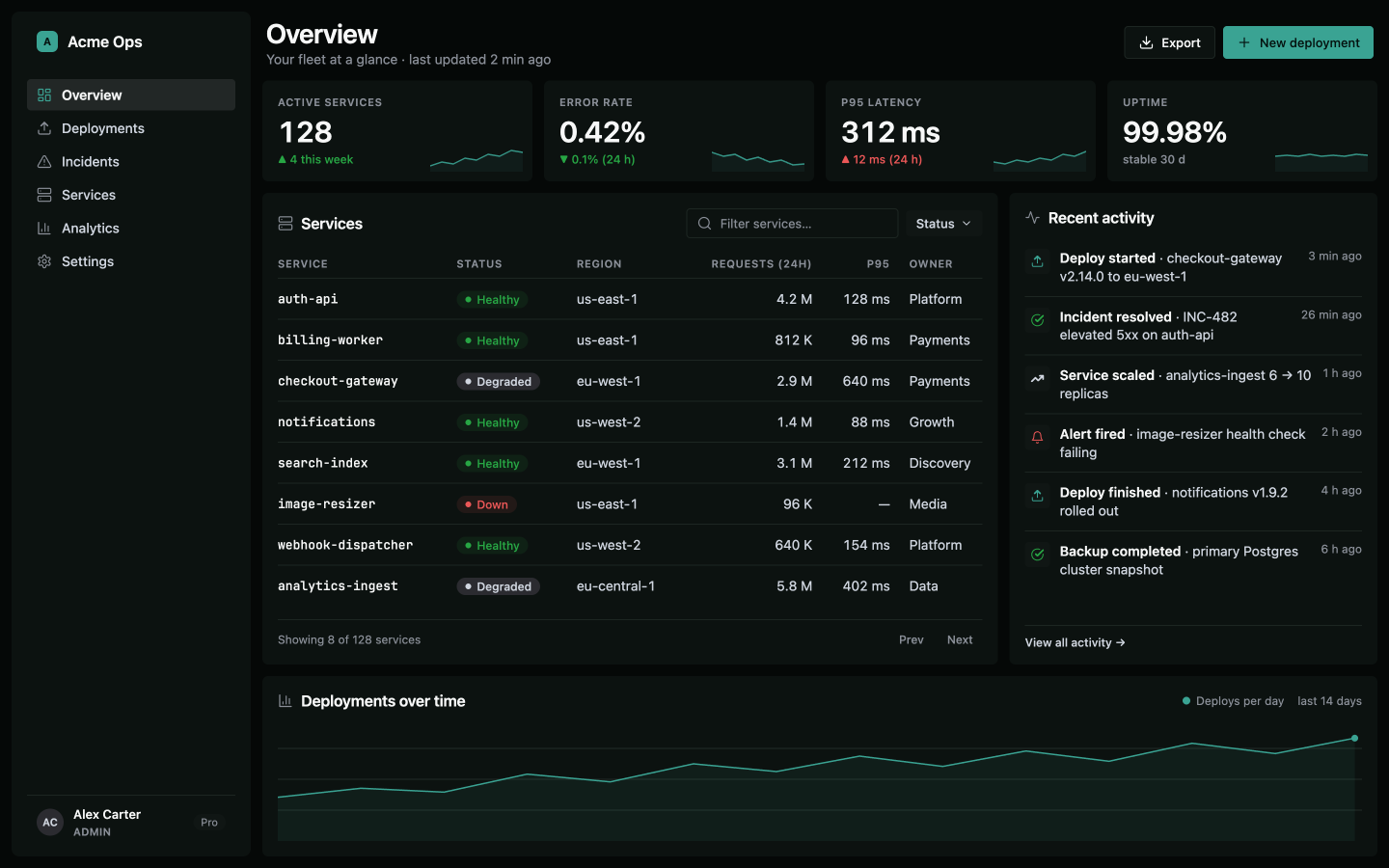Image resolution: width=1389 pixels, height=868 pixels.
Task: Open the Alex Carter profile name
Action: coord(107,815)
